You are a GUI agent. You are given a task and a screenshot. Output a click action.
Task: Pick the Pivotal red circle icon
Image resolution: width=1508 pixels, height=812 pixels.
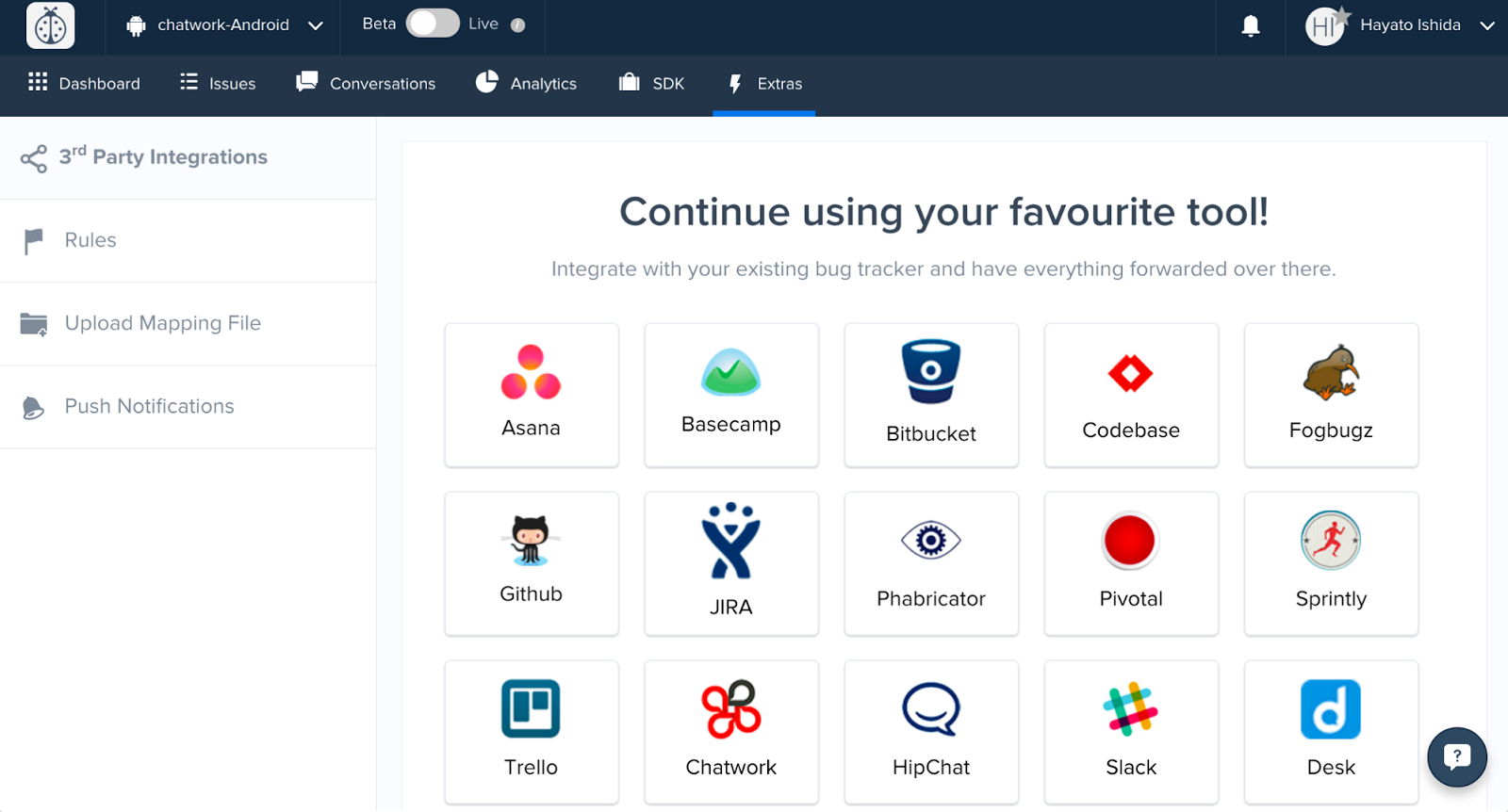click(x=1129, y=541)
